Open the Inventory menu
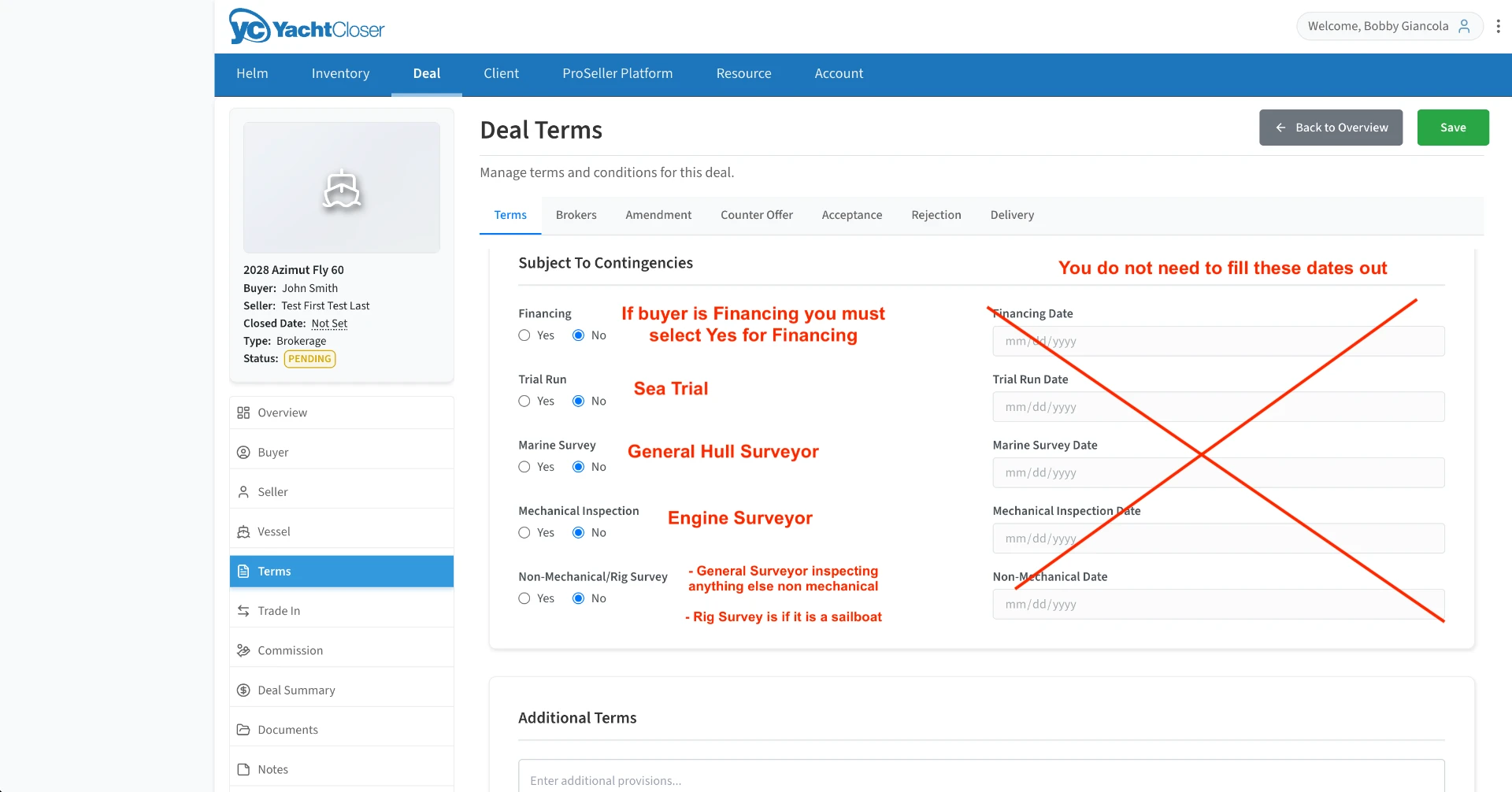Screen dimensions: 1512x792 coord(340,73)
